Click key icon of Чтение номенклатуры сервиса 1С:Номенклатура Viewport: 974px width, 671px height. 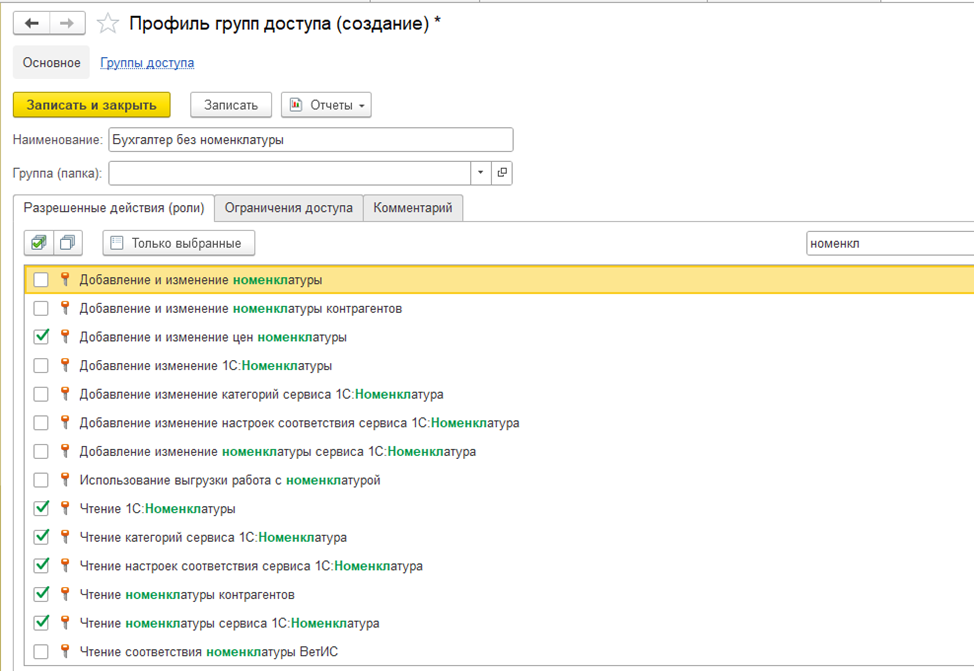click(x=65, y=623)
